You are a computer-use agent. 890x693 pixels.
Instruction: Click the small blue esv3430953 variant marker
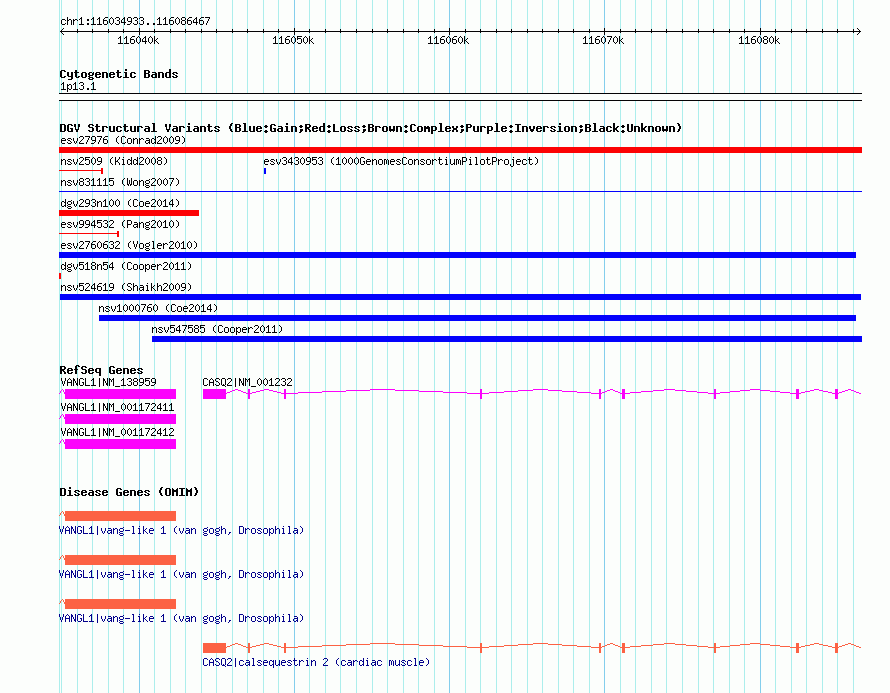coord(265,171)
